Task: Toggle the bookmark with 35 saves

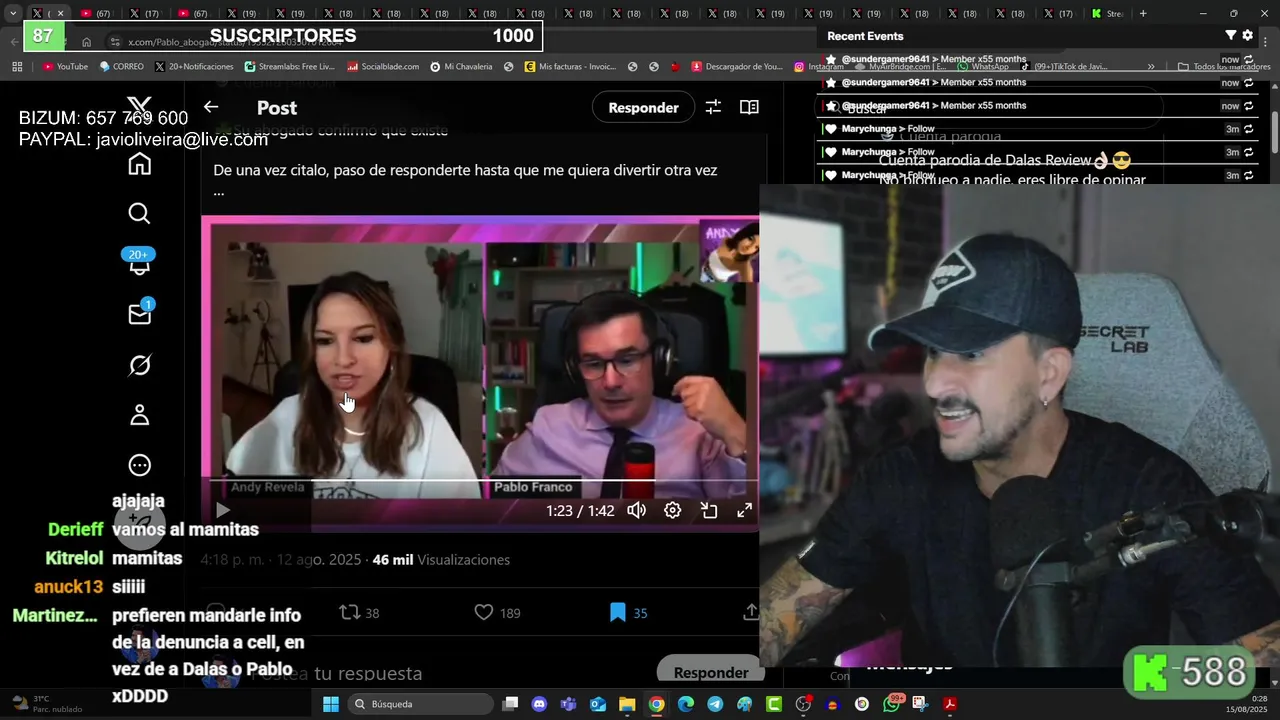Action: (628, 613)
